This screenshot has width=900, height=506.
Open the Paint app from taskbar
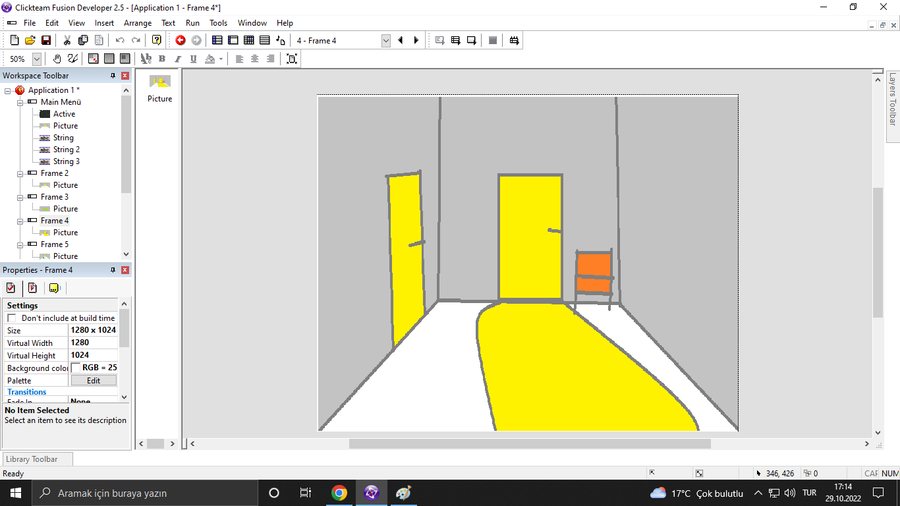point(404,493)
